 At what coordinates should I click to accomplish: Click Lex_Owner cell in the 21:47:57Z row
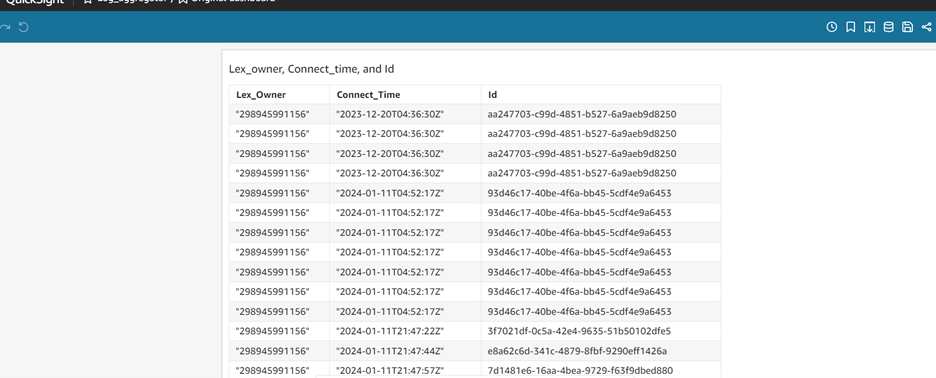click(279, 370)
